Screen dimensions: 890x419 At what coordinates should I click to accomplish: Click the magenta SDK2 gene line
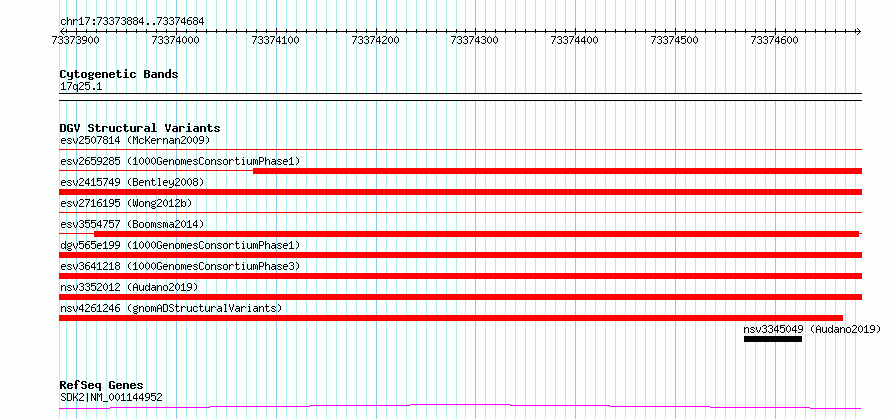click(x=460, y=407)
